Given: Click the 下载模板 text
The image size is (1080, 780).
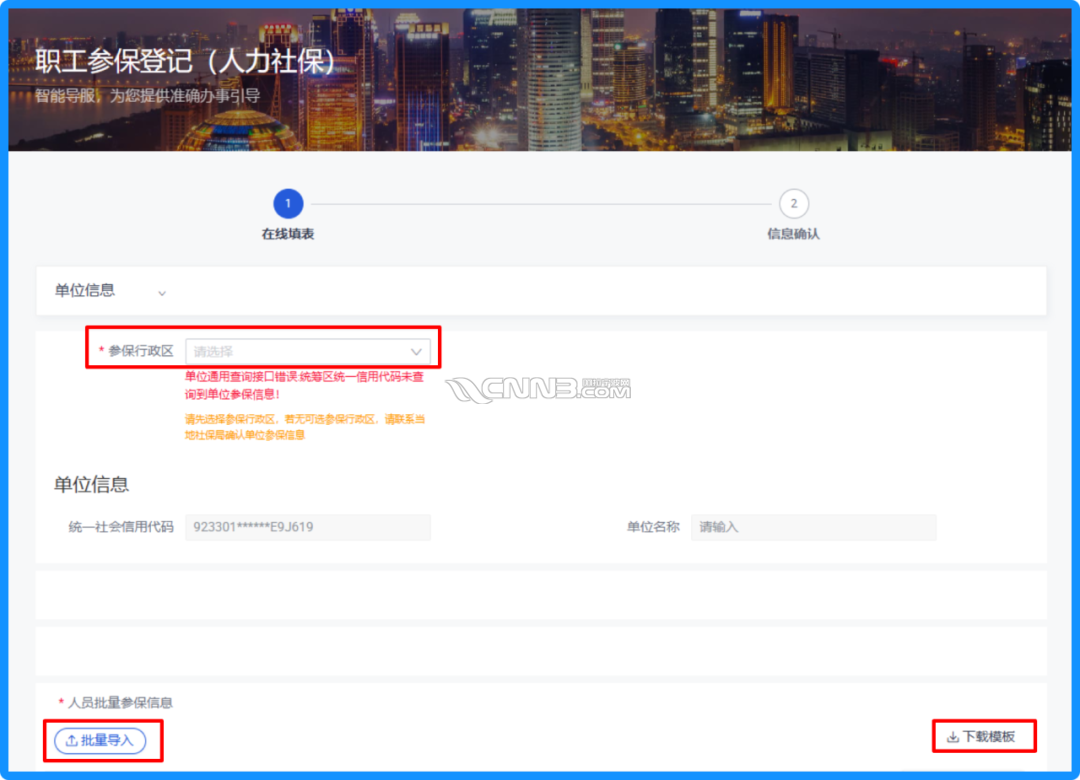Looking at the screenshot, I should tap(989, 737).
